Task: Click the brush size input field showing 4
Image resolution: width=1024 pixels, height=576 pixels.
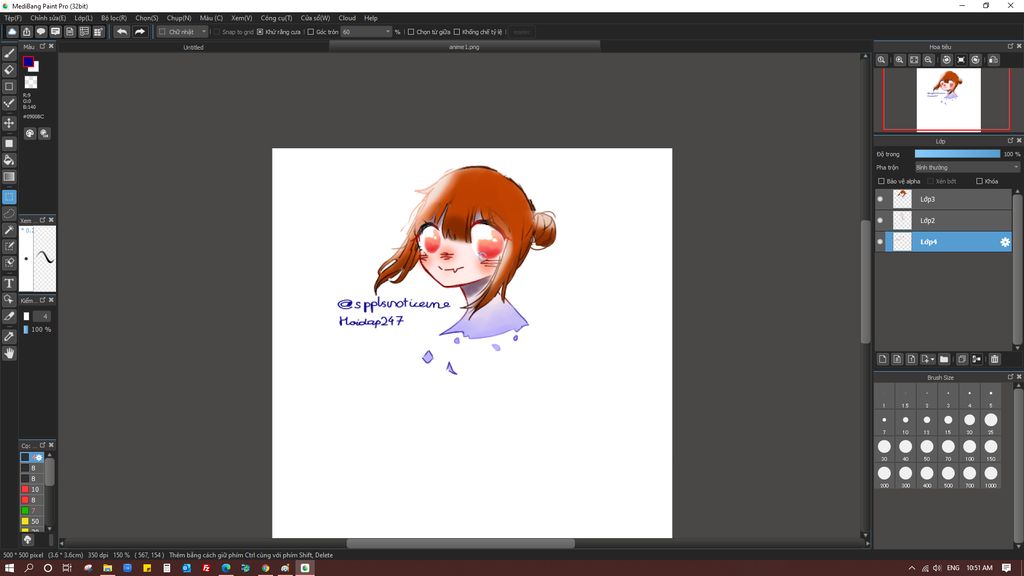Action: [x=42, y=317]
